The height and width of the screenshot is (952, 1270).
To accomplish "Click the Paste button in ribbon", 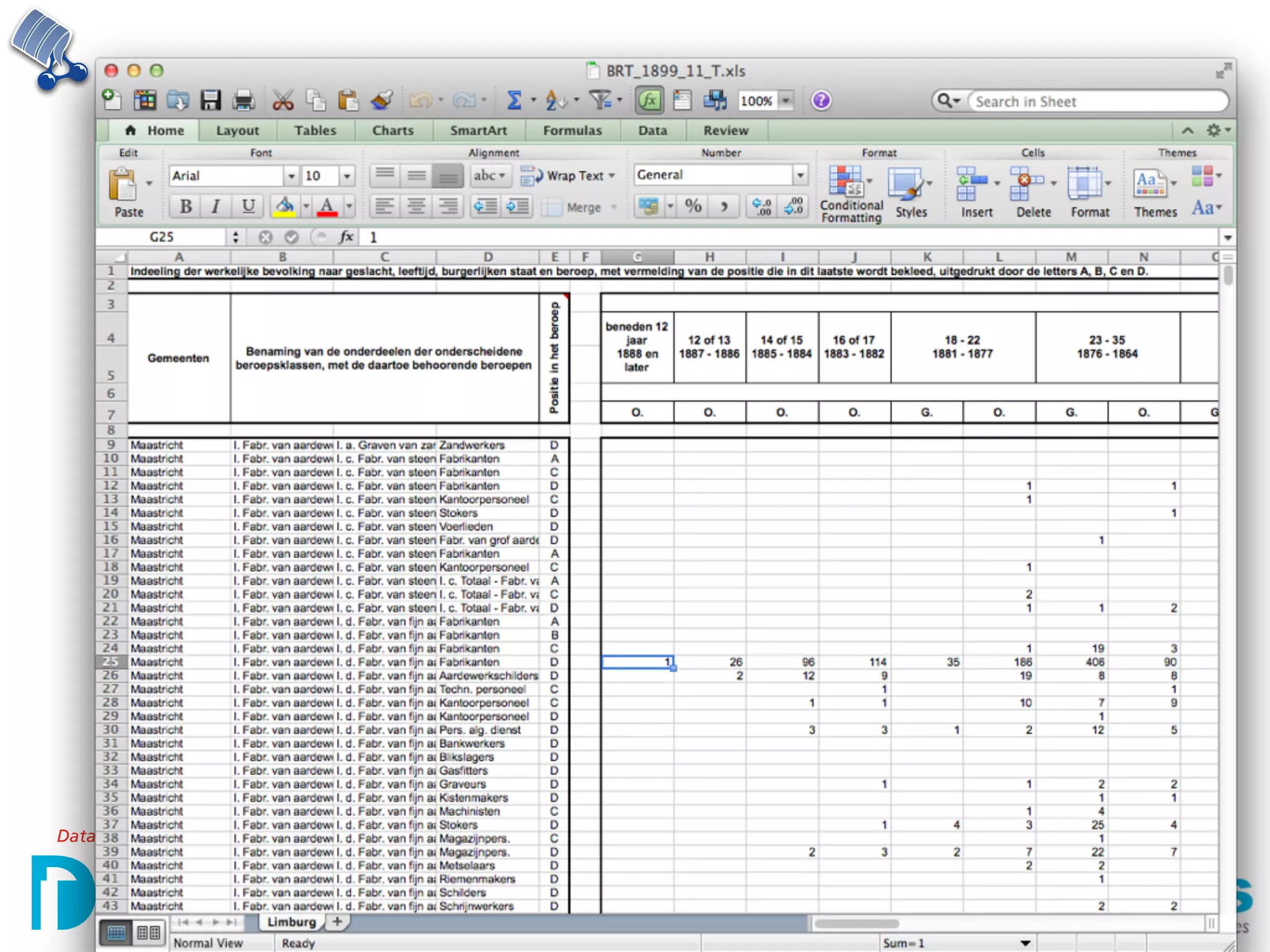I will click(128, 193).
